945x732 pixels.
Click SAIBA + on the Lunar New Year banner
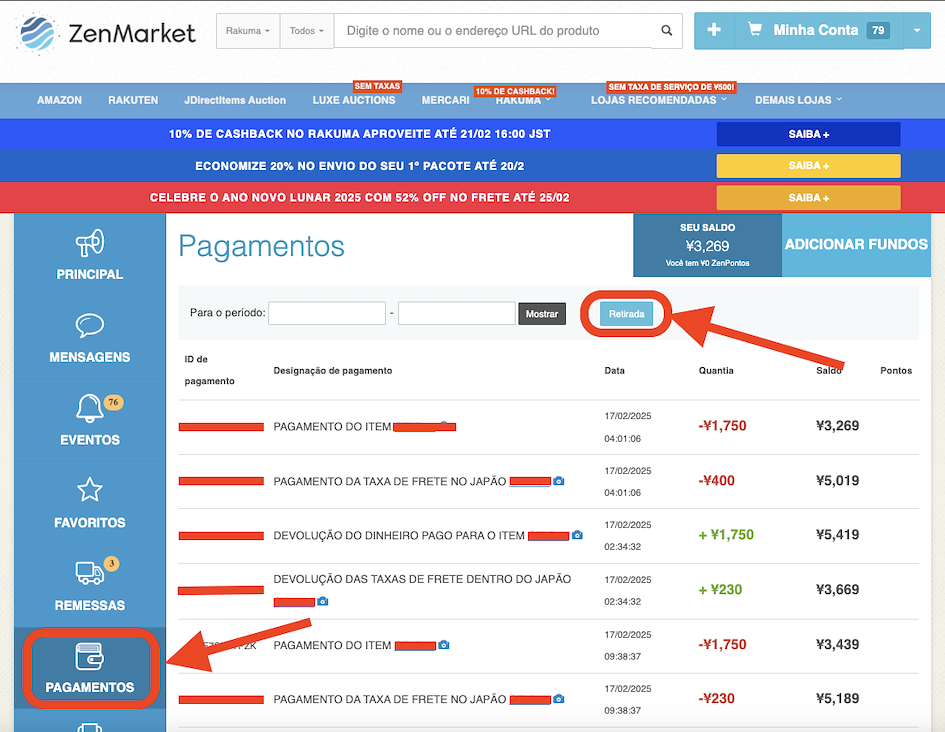tap(808, 198)
